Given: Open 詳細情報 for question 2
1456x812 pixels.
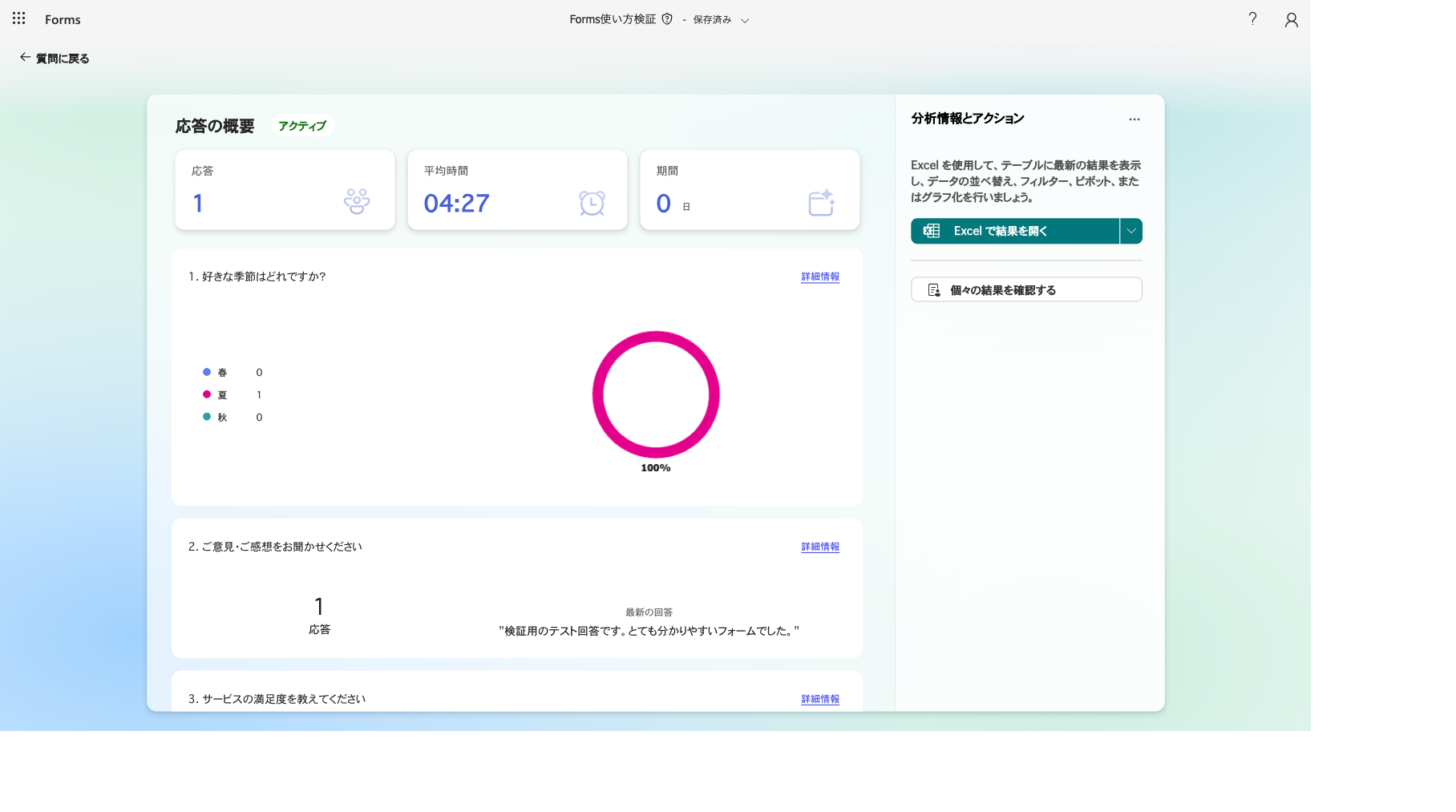Looking at the screenshot, I should tap(820, 547).
